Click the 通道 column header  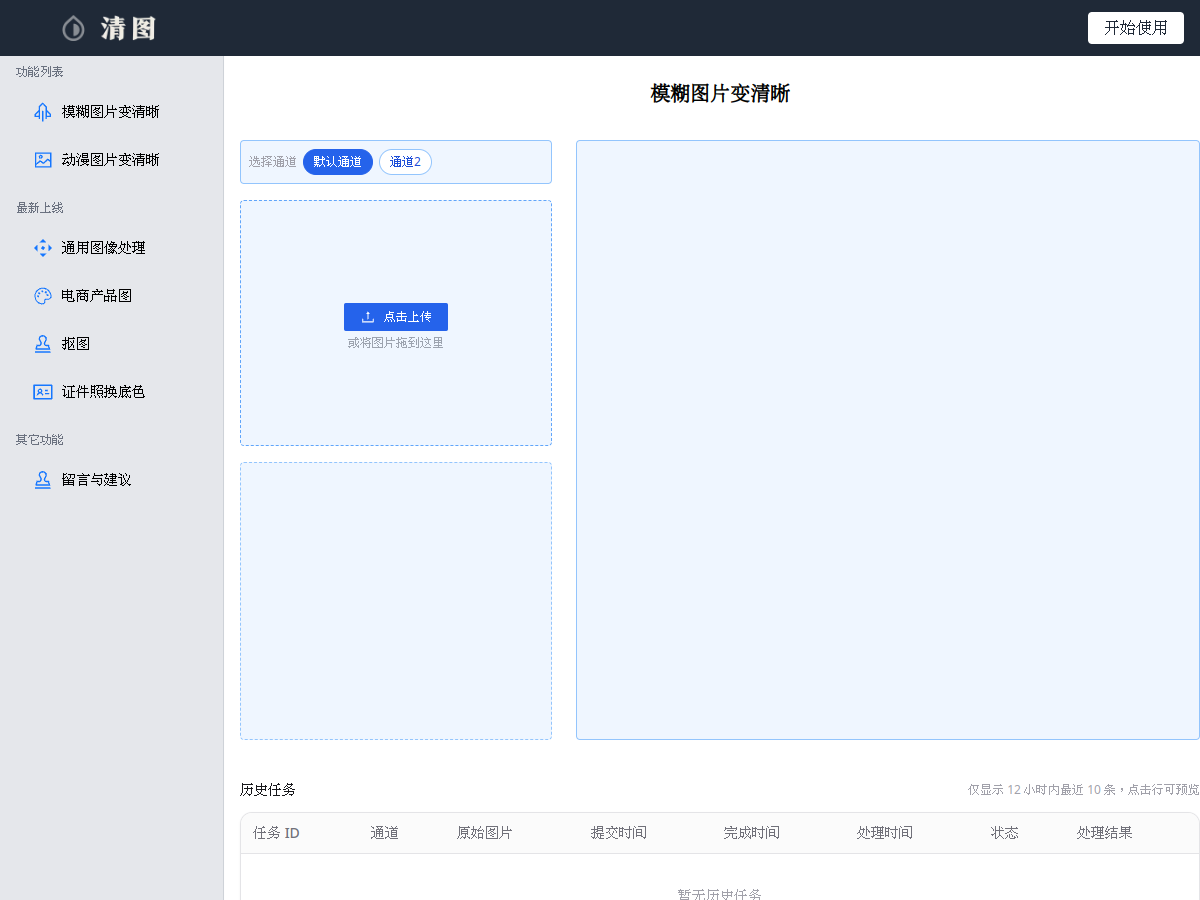[385, 833]
